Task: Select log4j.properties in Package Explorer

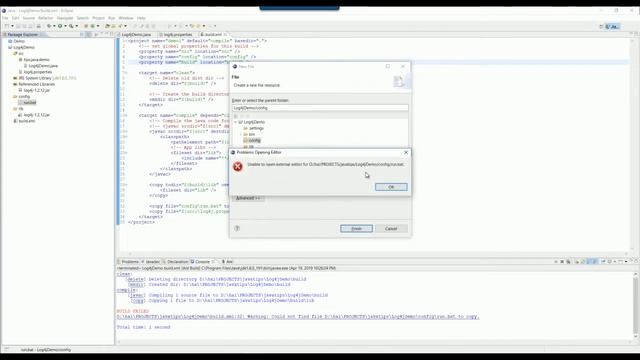Action: pyautogui.click(x=38, y=72)
